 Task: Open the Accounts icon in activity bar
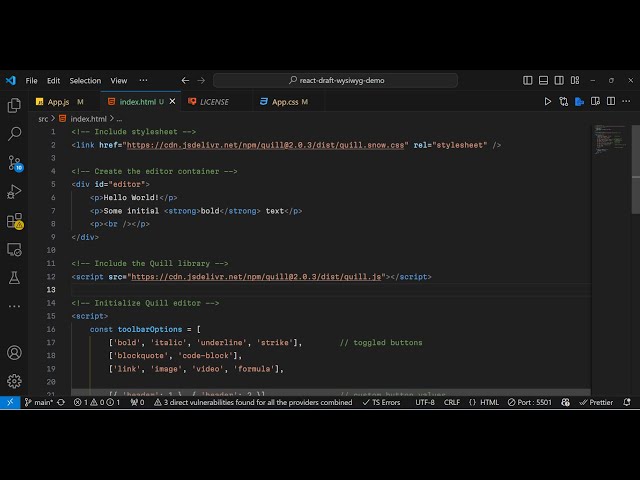[14, 352]
